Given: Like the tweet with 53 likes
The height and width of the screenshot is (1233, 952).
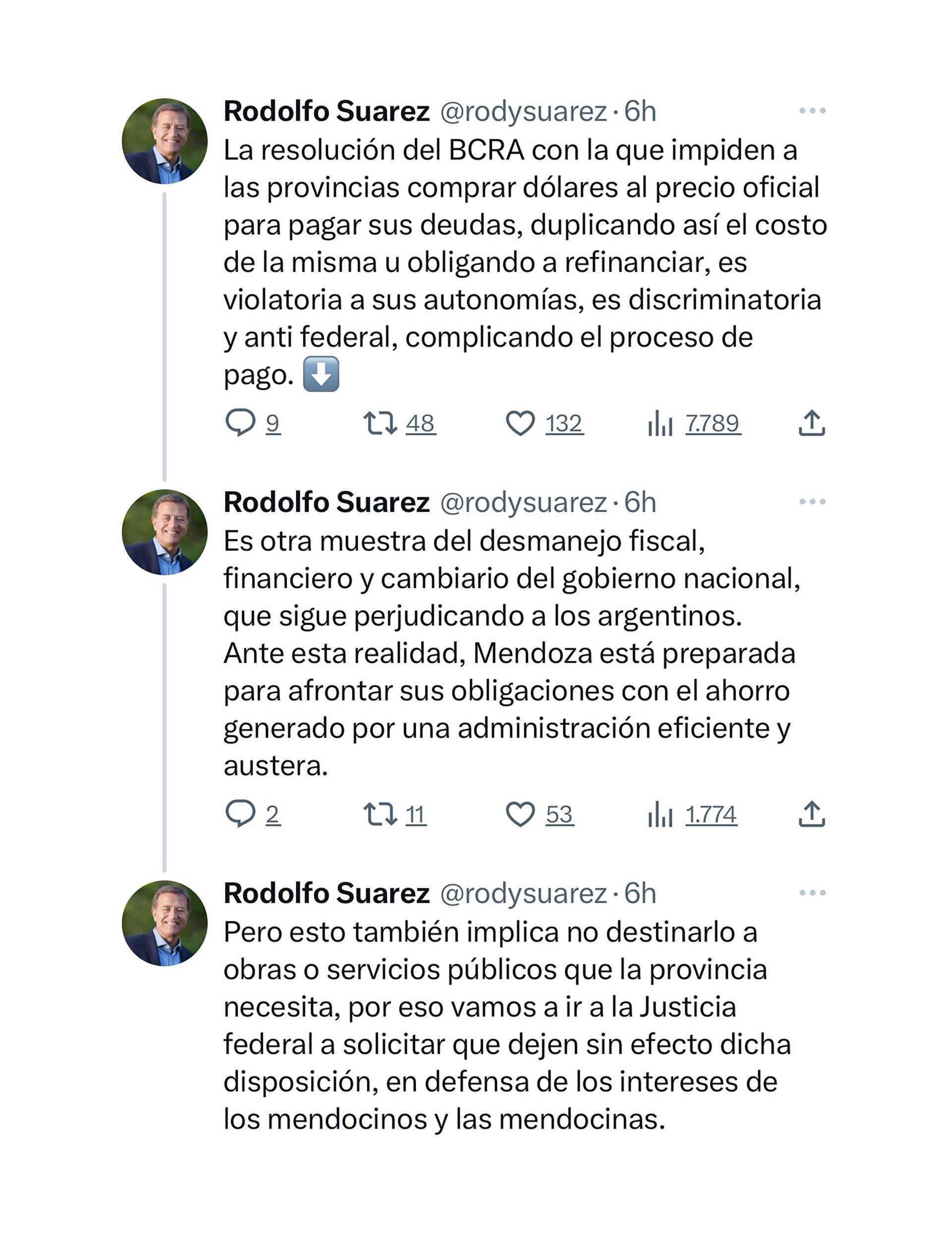Looking at the screenshot, I should click(520, 814).
